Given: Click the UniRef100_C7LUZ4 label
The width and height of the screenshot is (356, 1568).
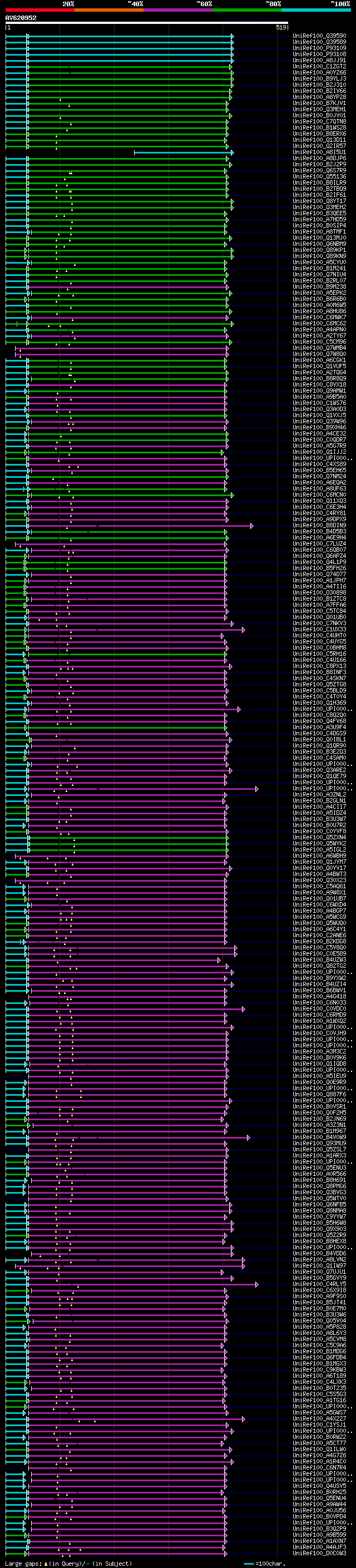Looking at the screenshot, I should (319, 543).
